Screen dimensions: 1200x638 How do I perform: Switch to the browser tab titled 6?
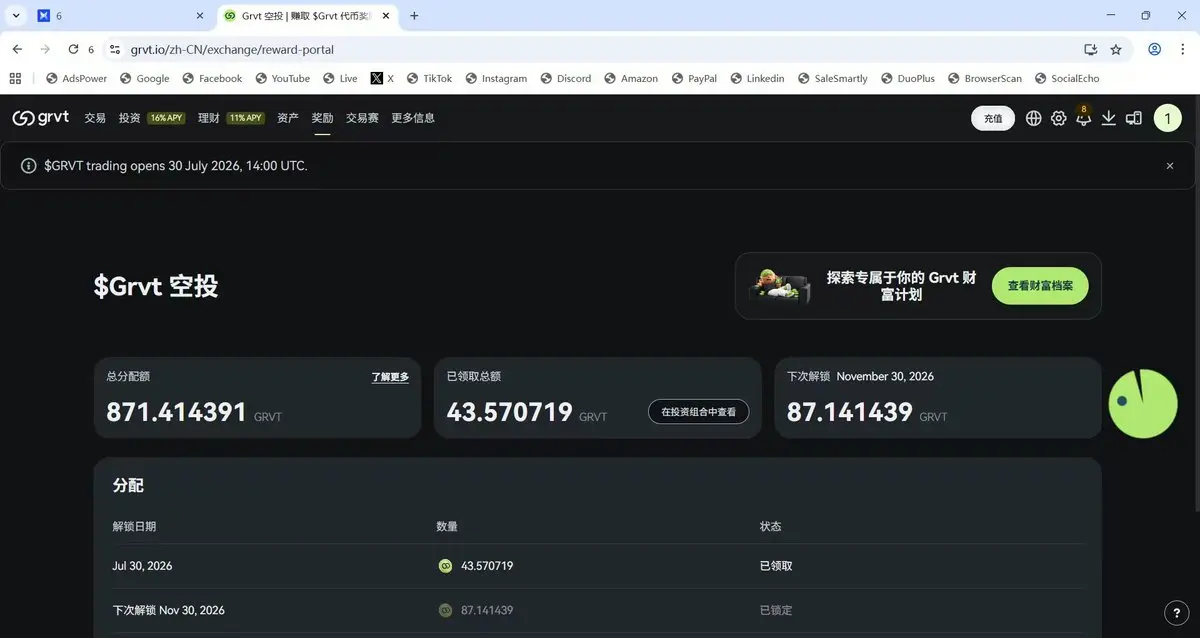[120, 16]
